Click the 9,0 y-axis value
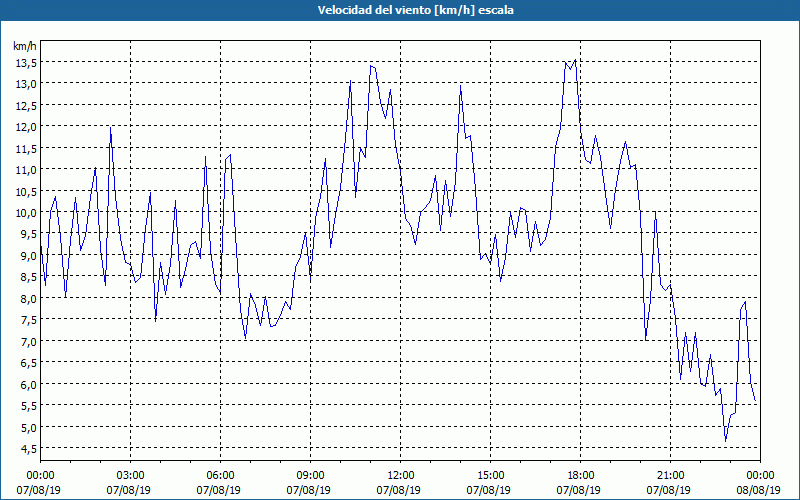 (x=28, y=256)
